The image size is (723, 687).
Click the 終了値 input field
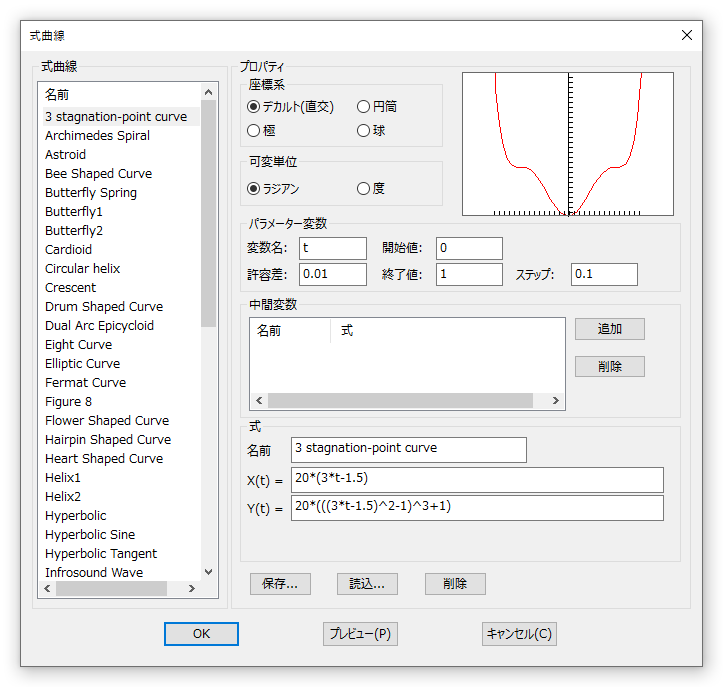469,274
